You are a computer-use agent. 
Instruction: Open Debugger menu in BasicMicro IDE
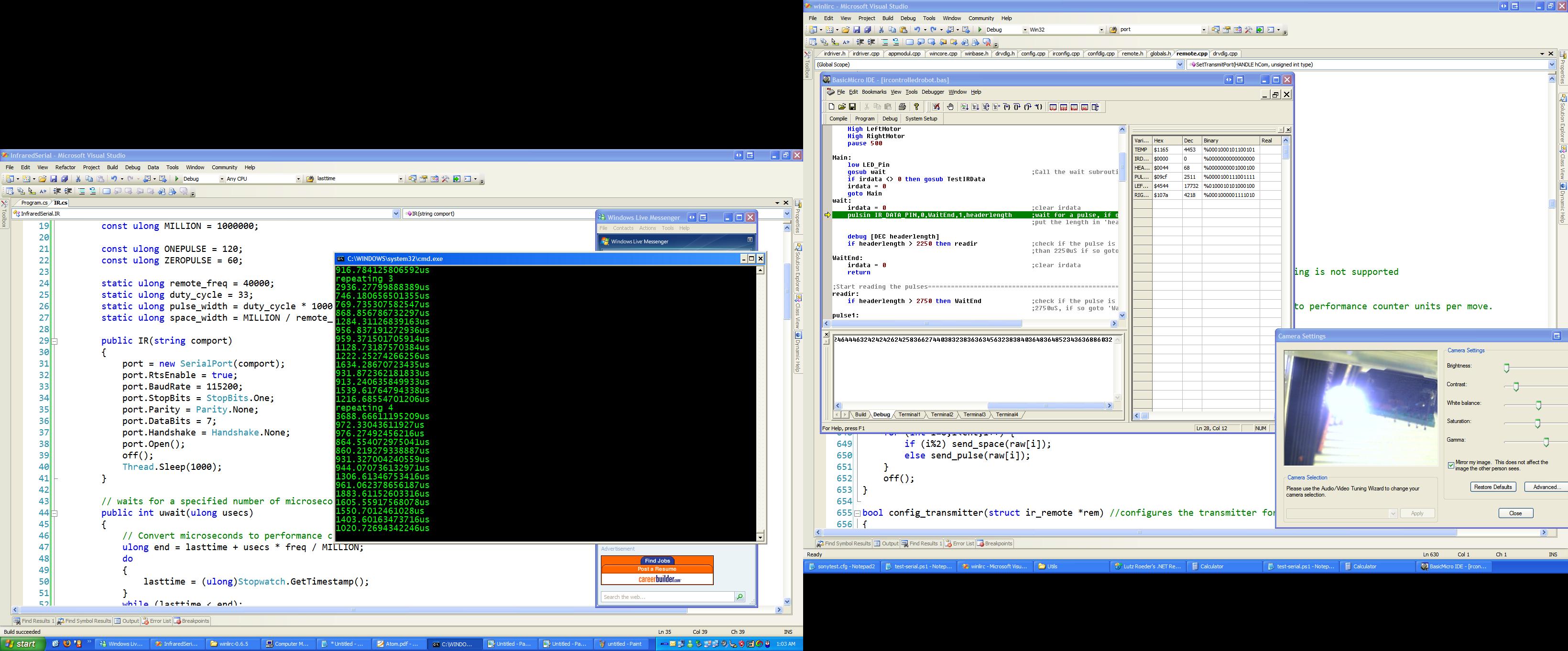pyautogui.click(x=933, y=92)
